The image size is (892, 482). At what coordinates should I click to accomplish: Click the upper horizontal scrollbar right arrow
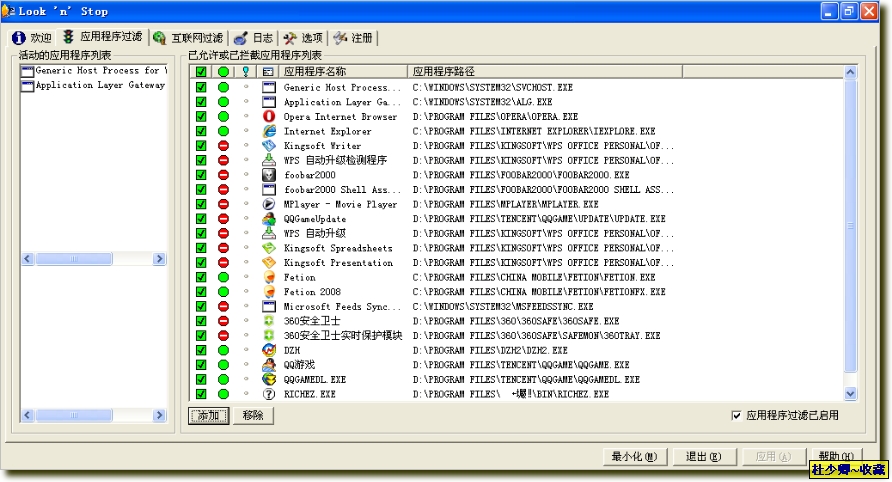pyautogui.click(x=159, y=259)
